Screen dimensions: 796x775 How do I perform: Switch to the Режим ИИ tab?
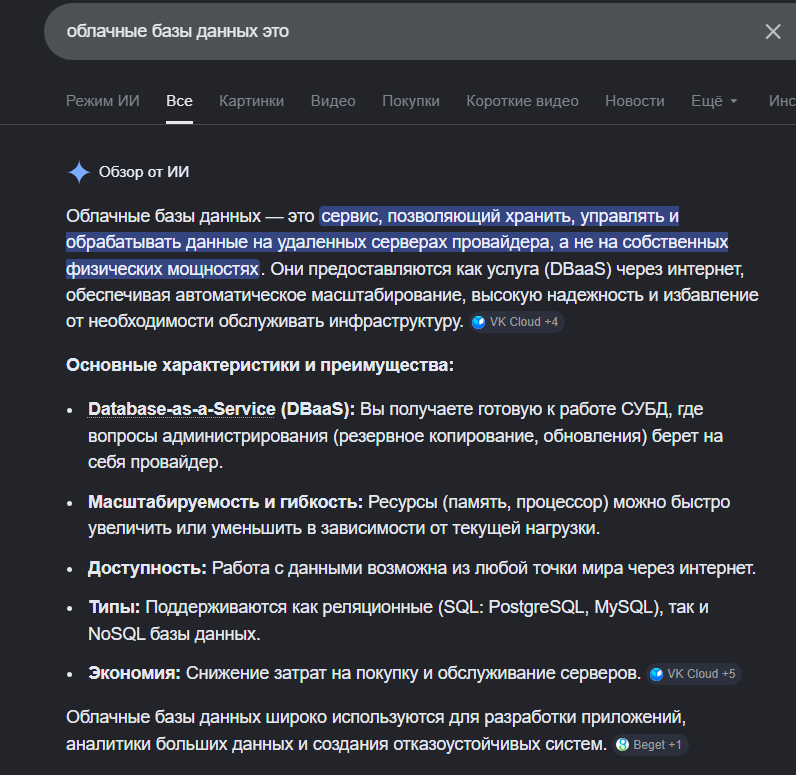tap(103, 101)
